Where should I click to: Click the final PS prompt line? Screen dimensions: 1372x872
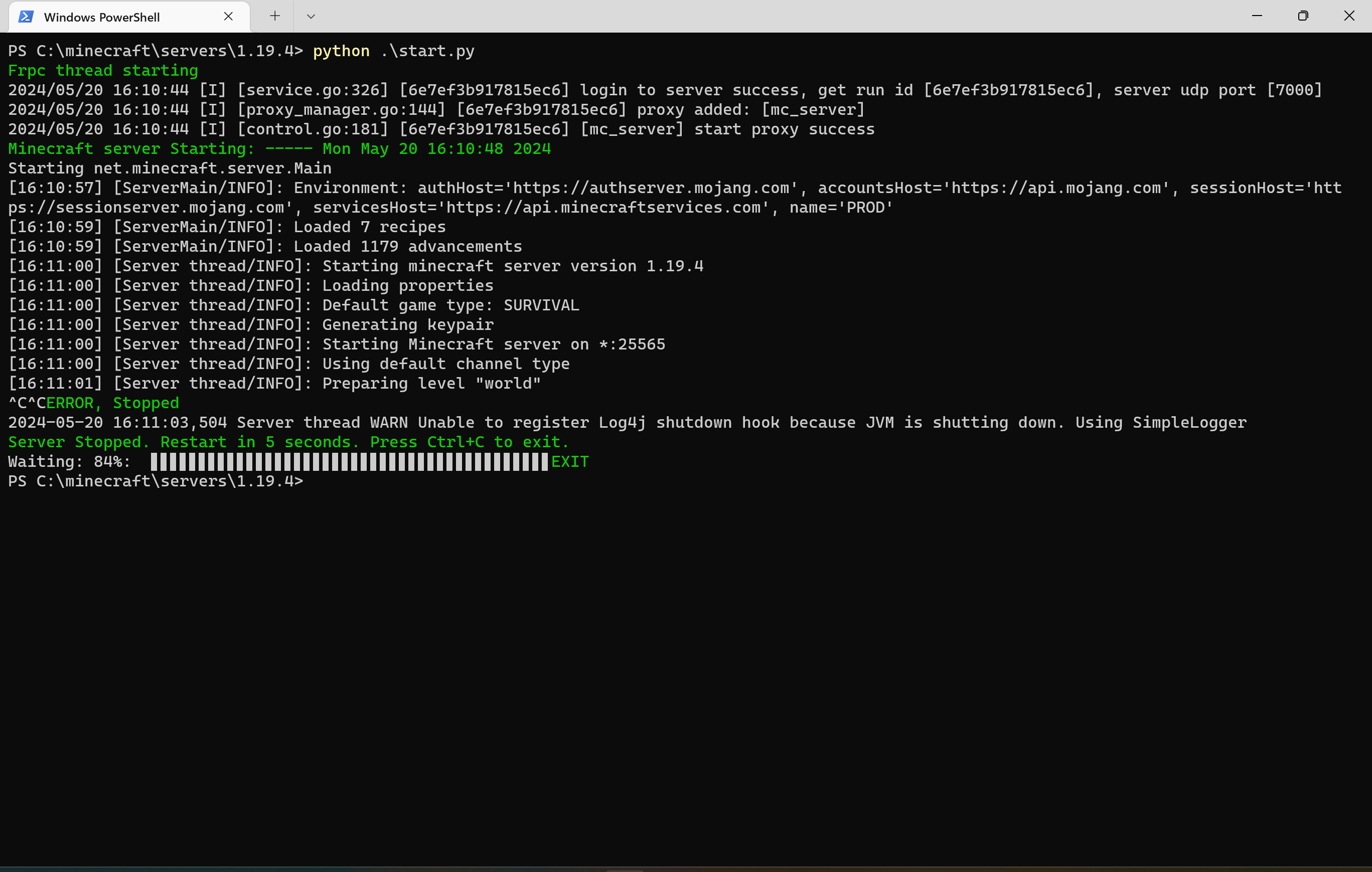(x=156, y=481)
